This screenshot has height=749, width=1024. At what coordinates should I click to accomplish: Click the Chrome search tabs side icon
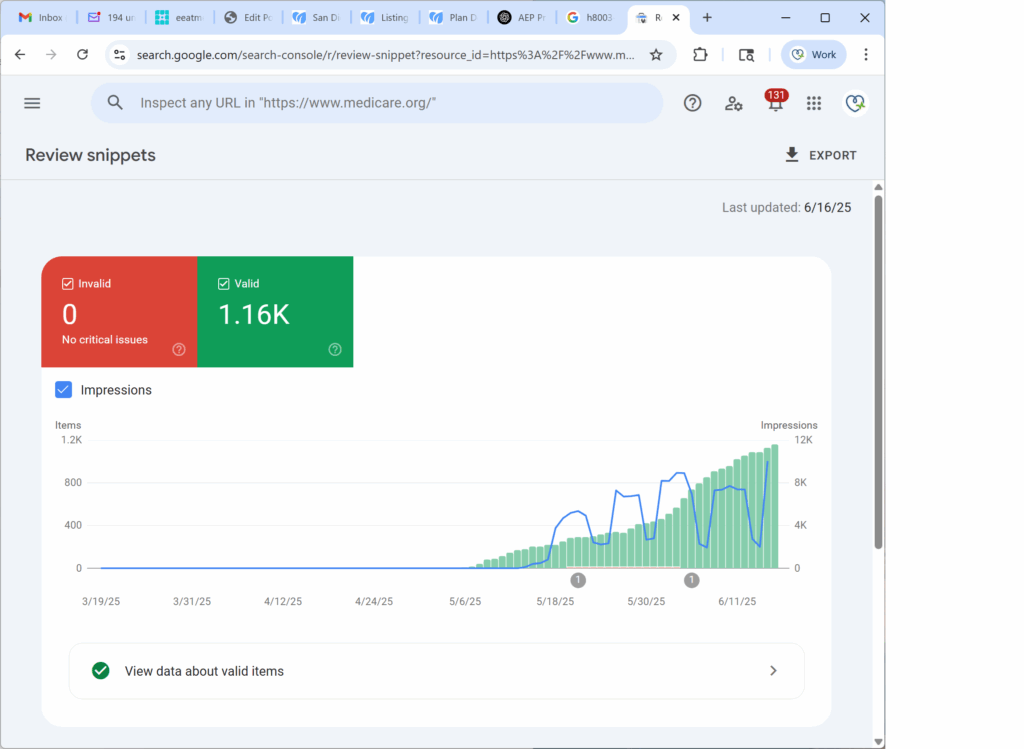746,55
